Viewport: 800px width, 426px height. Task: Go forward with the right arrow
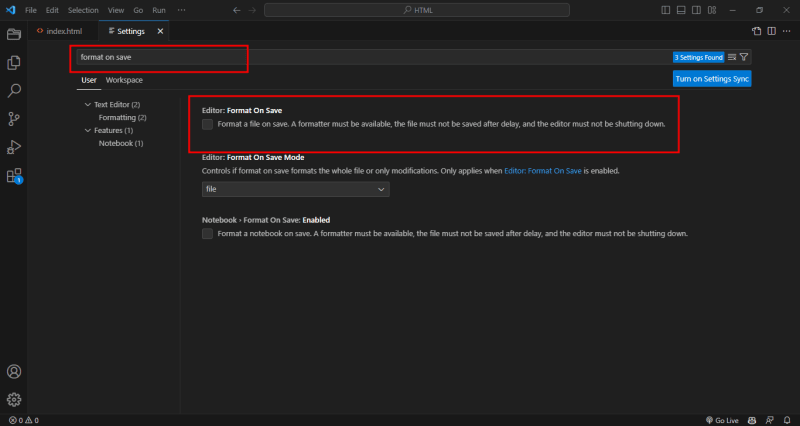pos(252,10)
